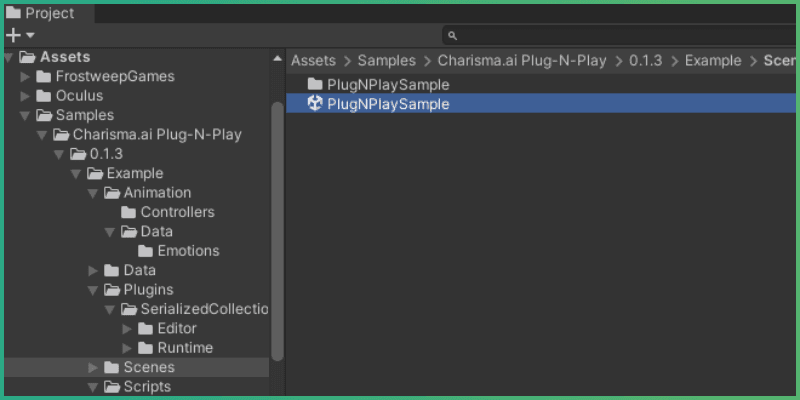
Task: Click the Example breadcrumb link
Action: (712, 61)
